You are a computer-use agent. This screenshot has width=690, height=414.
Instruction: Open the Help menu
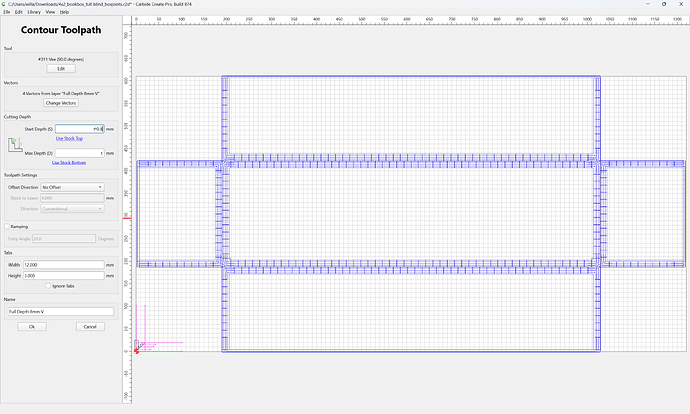(64, 12)
